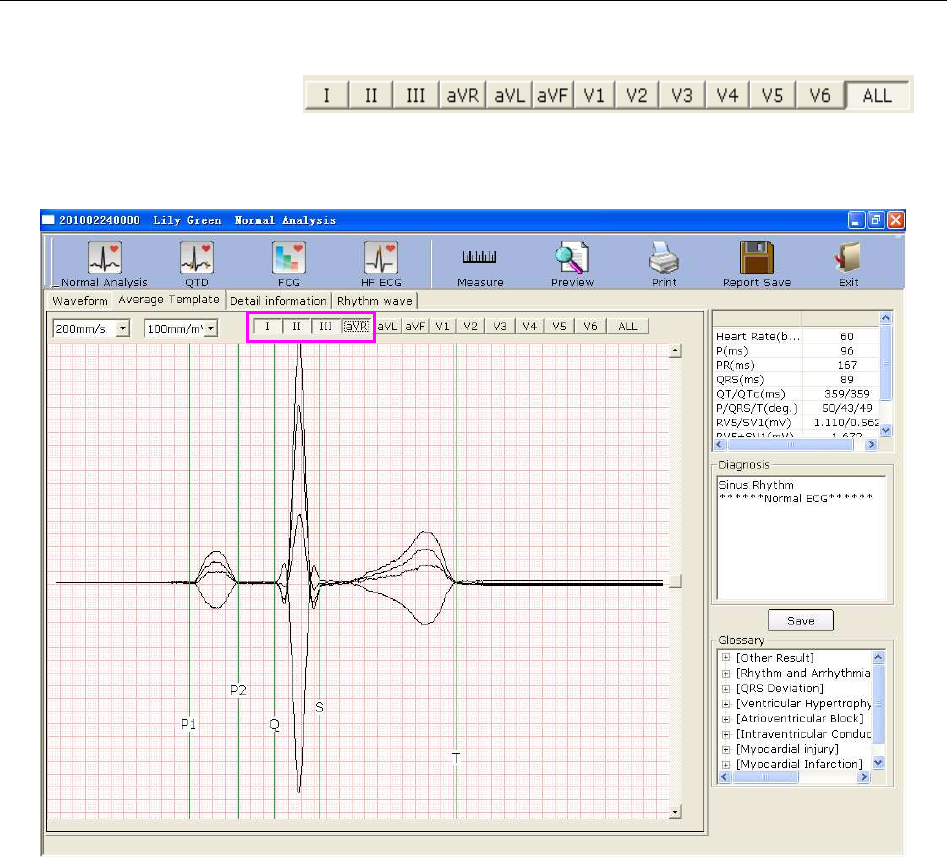Image resolution: width=947 pixels, height=857 pixels.
Task: Show ALL leads above the ECG grid
Action: (x=628, y=326)
